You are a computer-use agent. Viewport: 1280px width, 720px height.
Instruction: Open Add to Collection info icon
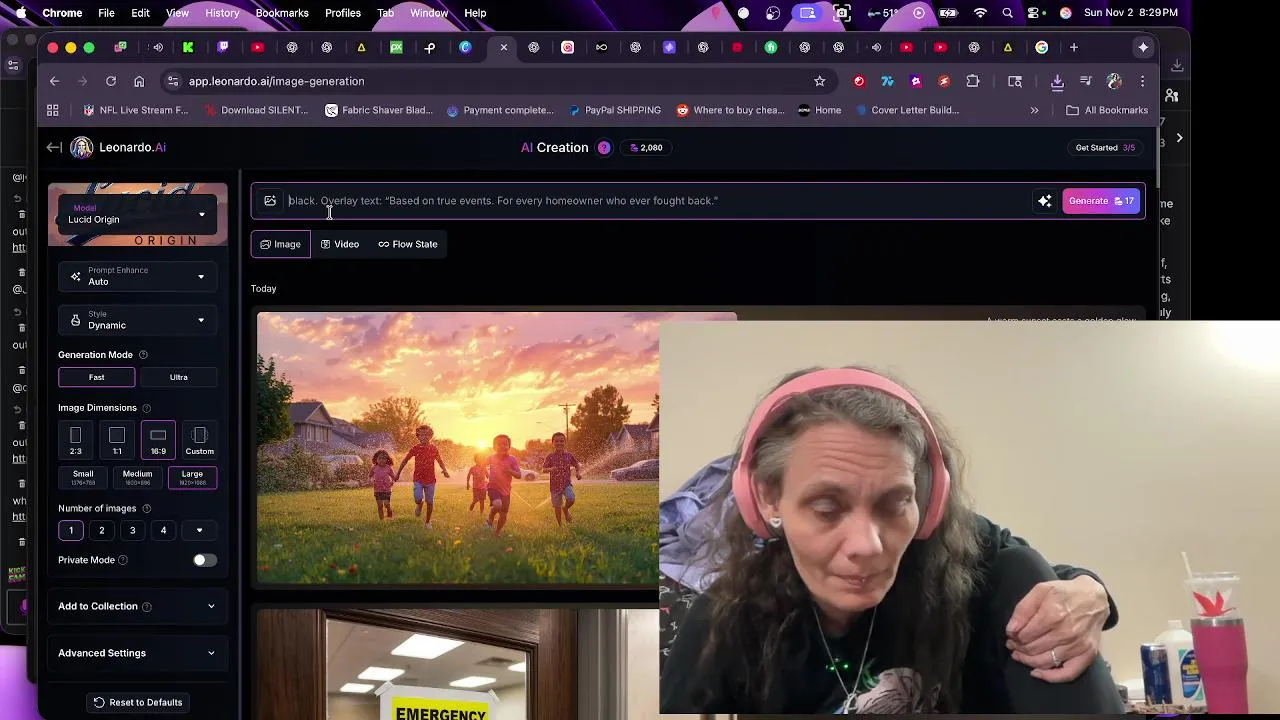point(147,607)
